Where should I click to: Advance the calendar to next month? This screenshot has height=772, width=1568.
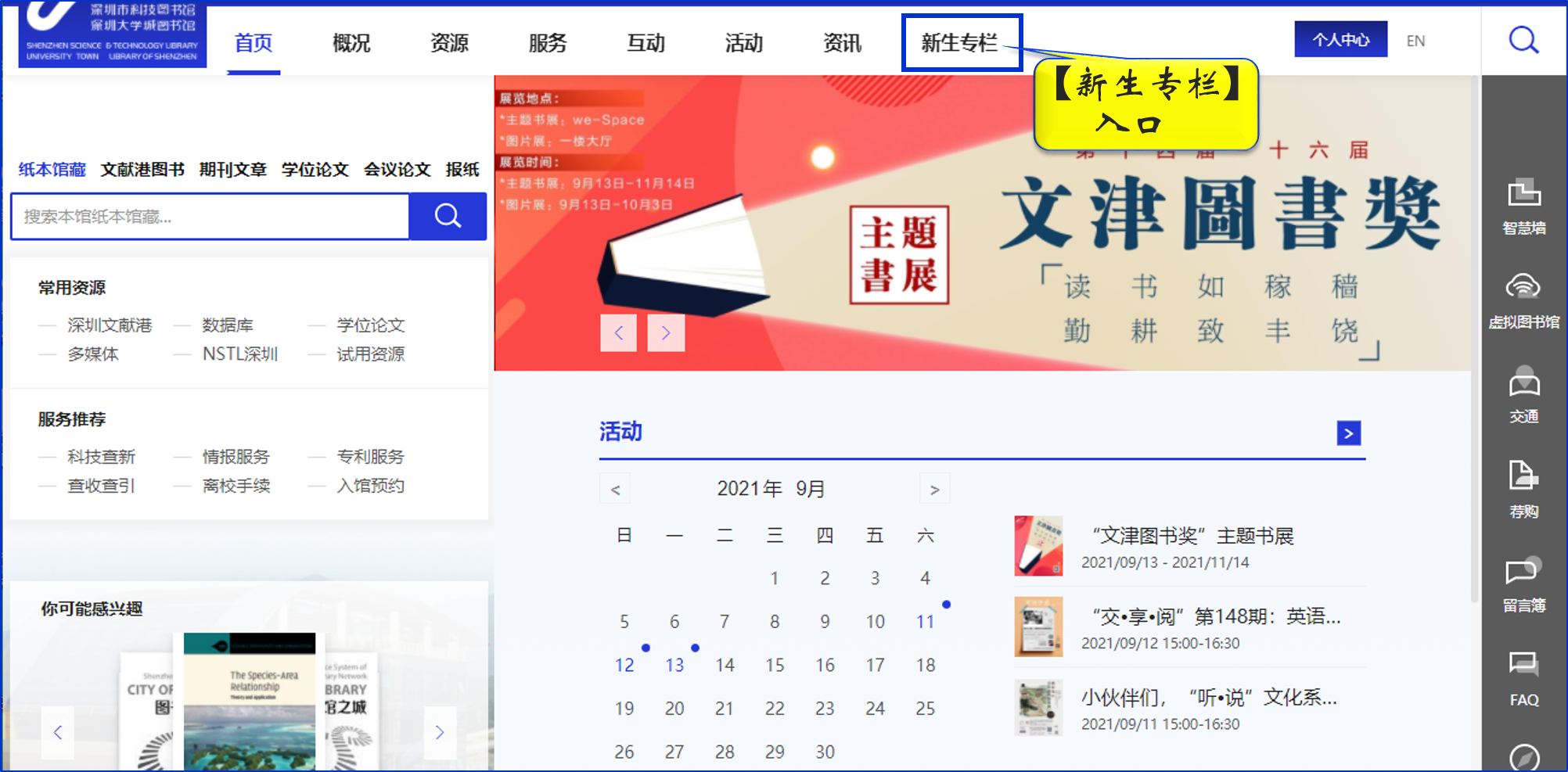point(934,490)
